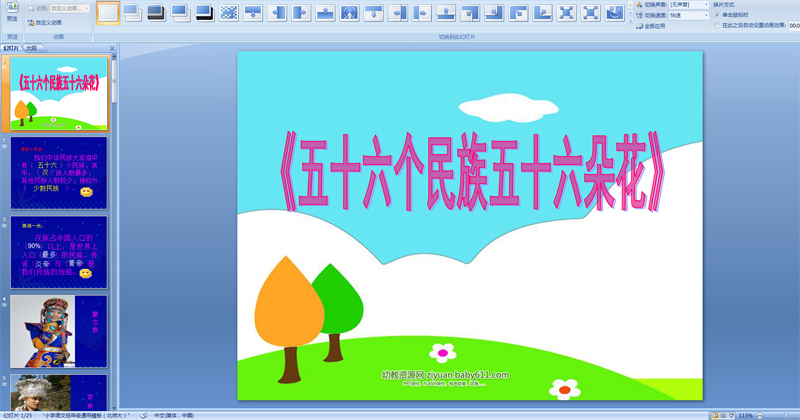Select the 'No transition' blank thumbnail
Image resolution: width=800 pixels, height=420 pixels.
[108, 12]
